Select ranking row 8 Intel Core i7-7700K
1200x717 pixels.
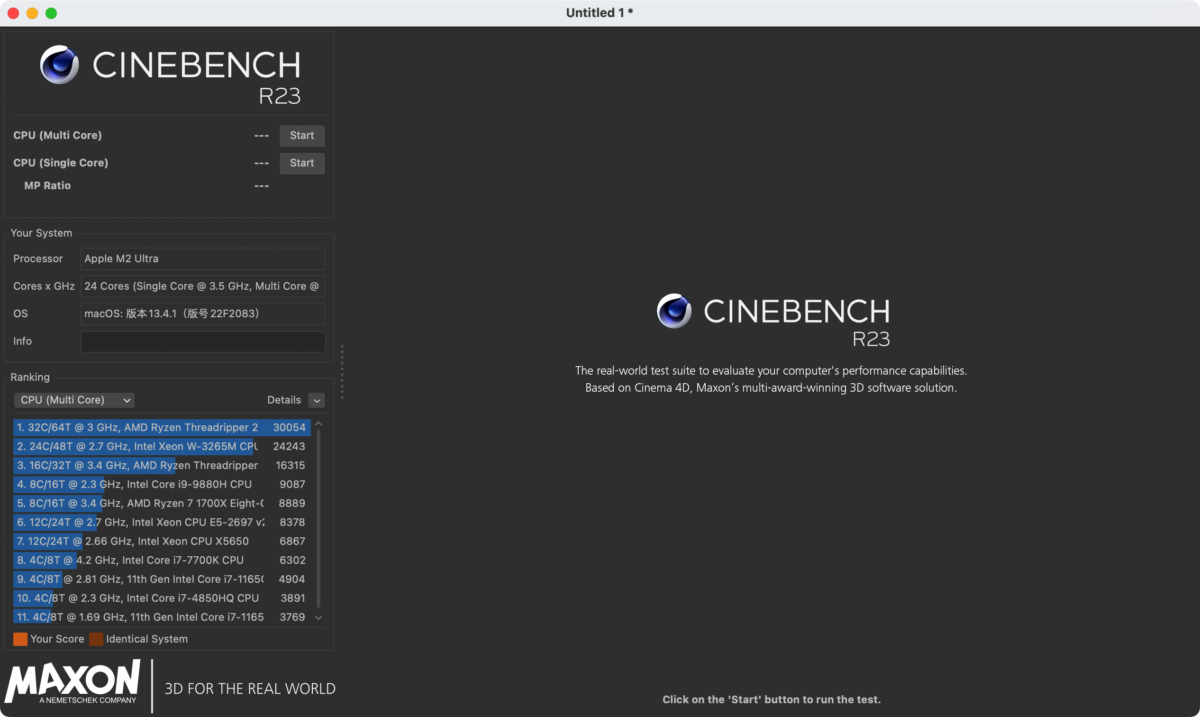coord(161,560)
